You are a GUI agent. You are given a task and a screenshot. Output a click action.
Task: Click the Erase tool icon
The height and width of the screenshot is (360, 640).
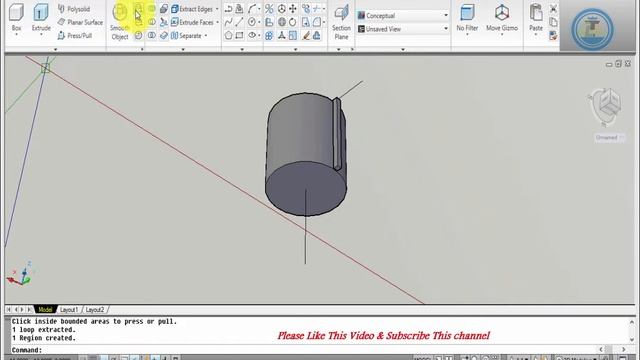(306, 36)
